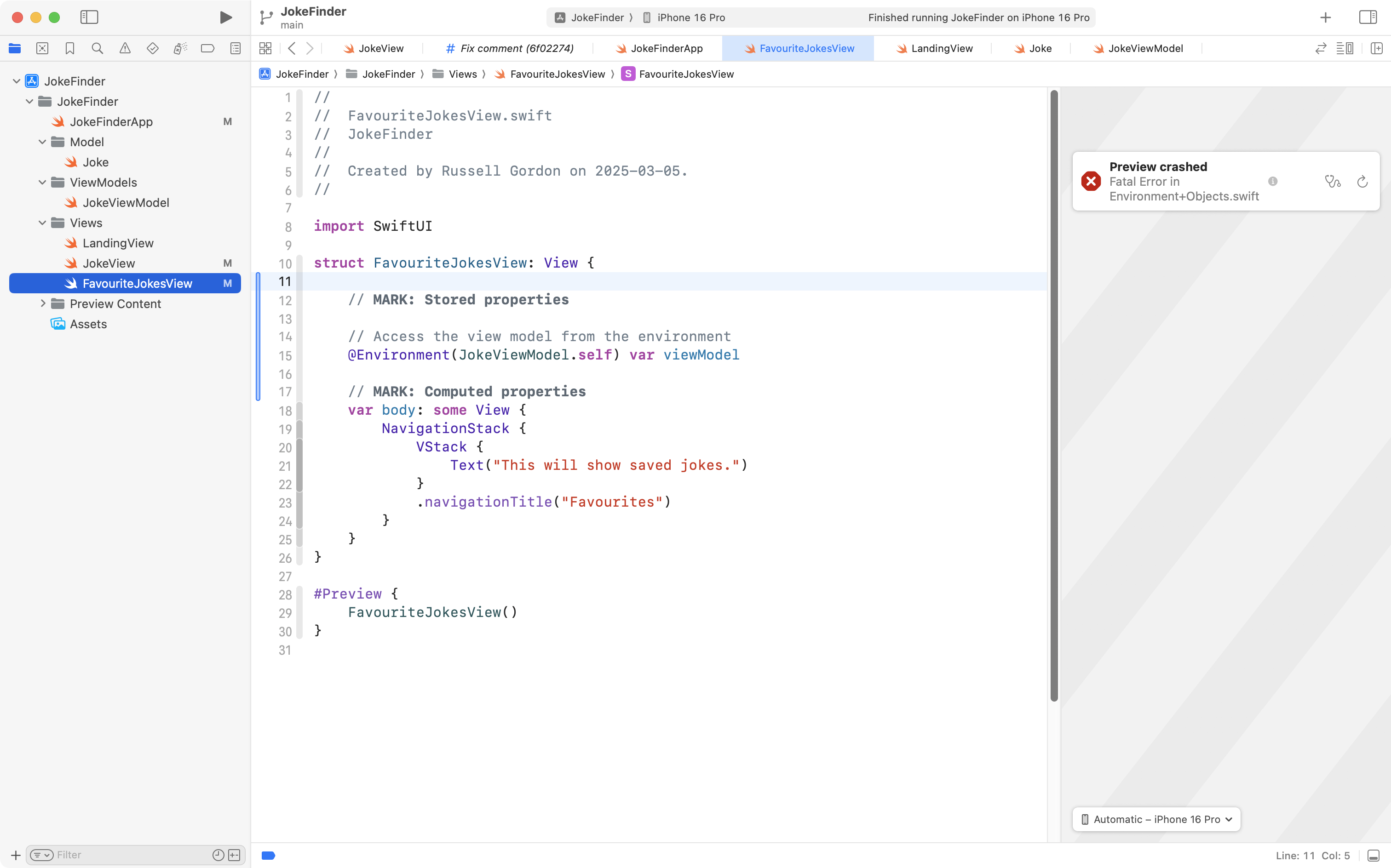Click the refresh preview icon
The width and height of the screenshot is (1391, 868).
[1362, 182]
